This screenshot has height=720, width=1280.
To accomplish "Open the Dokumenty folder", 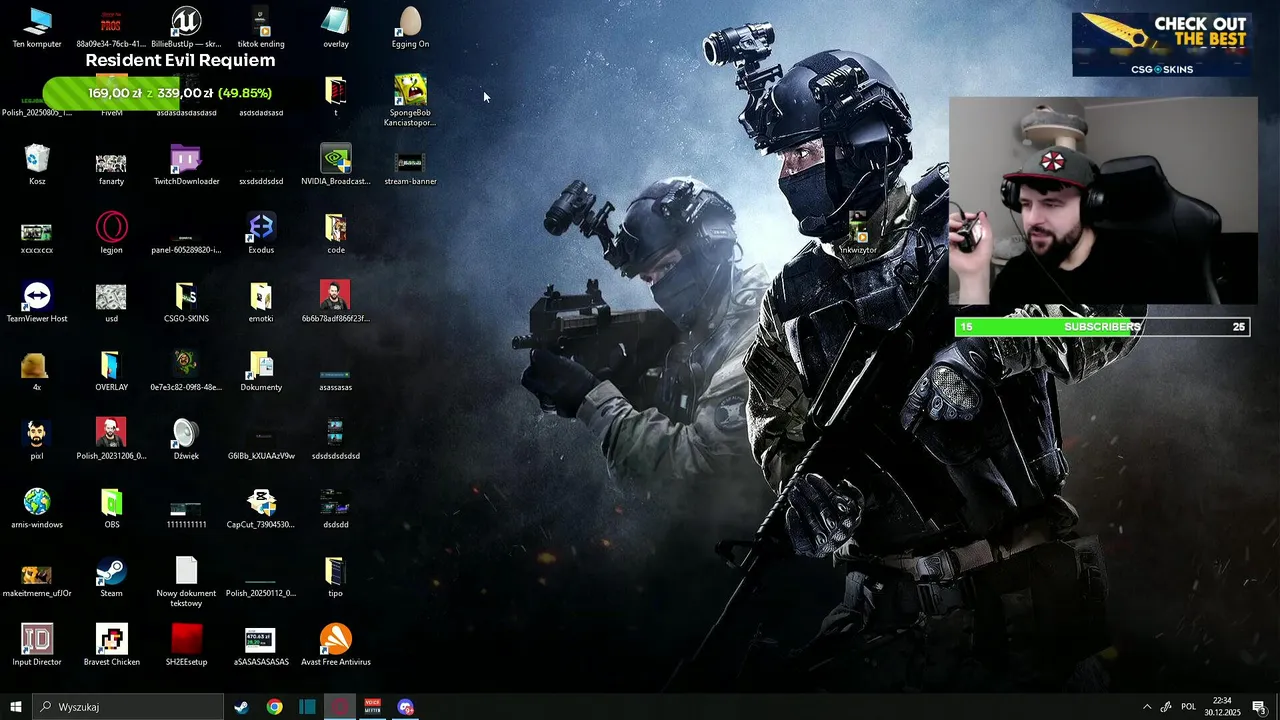I will click(x=261, y=370).
